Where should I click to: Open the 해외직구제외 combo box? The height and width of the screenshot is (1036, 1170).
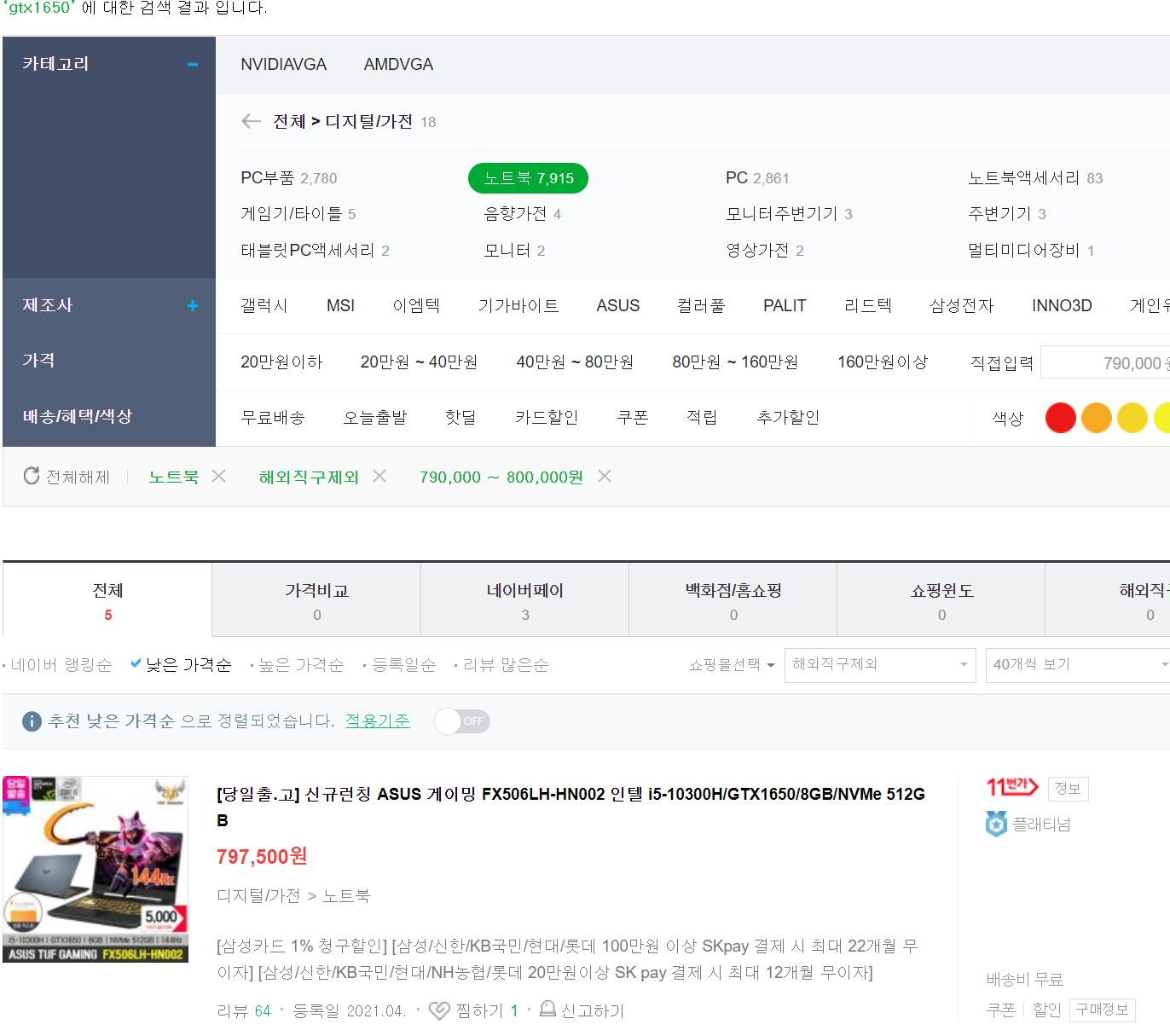coord(880,665)
